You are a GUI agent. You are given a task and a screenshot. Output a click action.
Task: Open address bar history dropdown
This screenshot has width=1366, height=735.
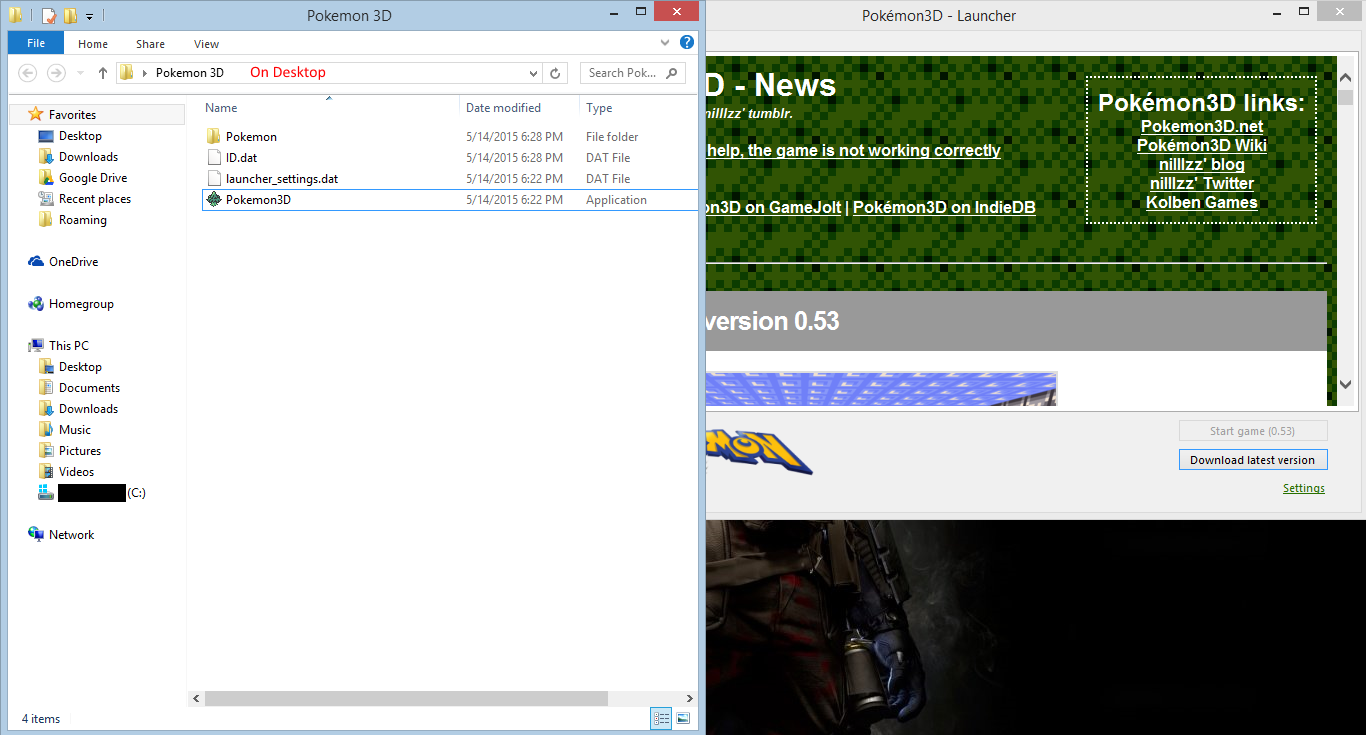coord(533,73)
